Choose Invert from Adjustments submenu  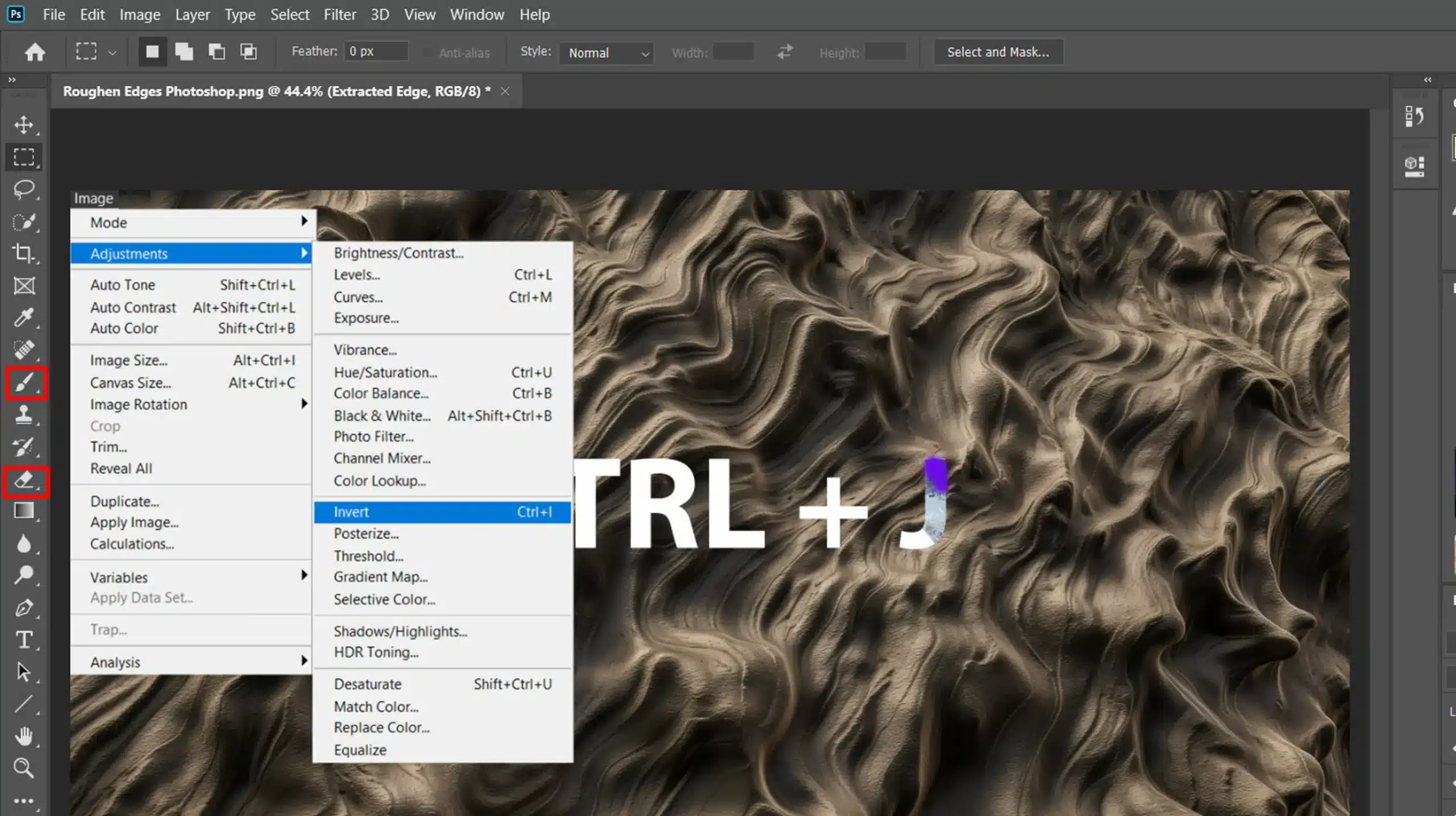442,512
